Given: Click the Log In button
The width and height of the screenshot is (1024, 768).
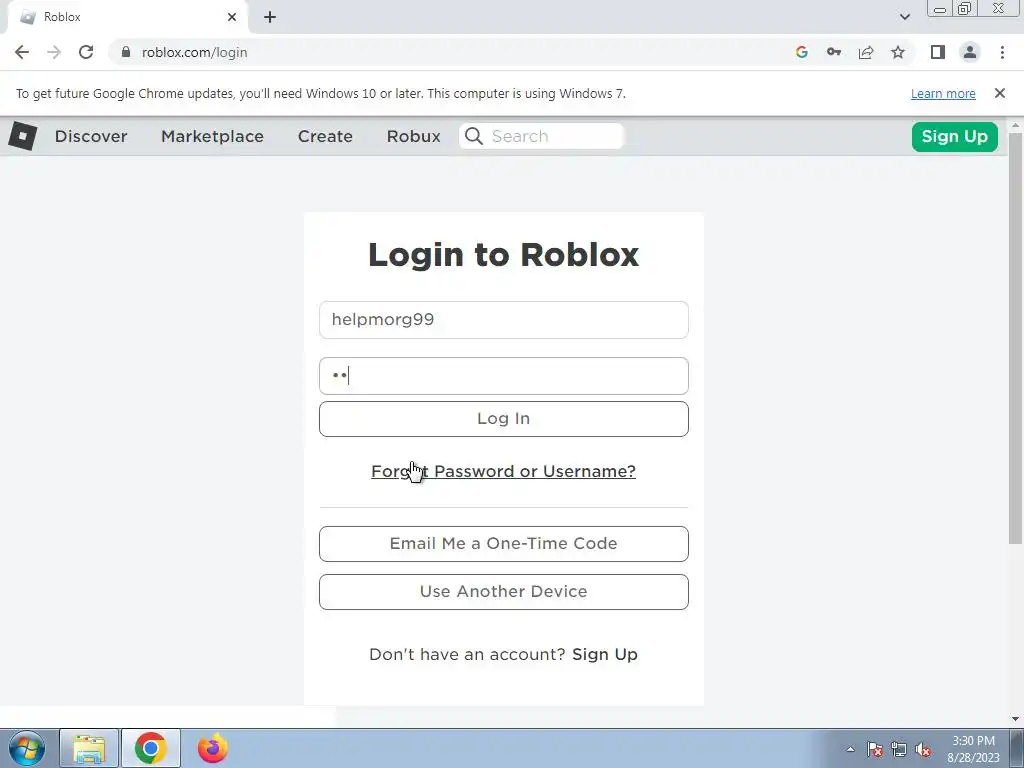Looking at the screenshot, I should click(504, 419).
